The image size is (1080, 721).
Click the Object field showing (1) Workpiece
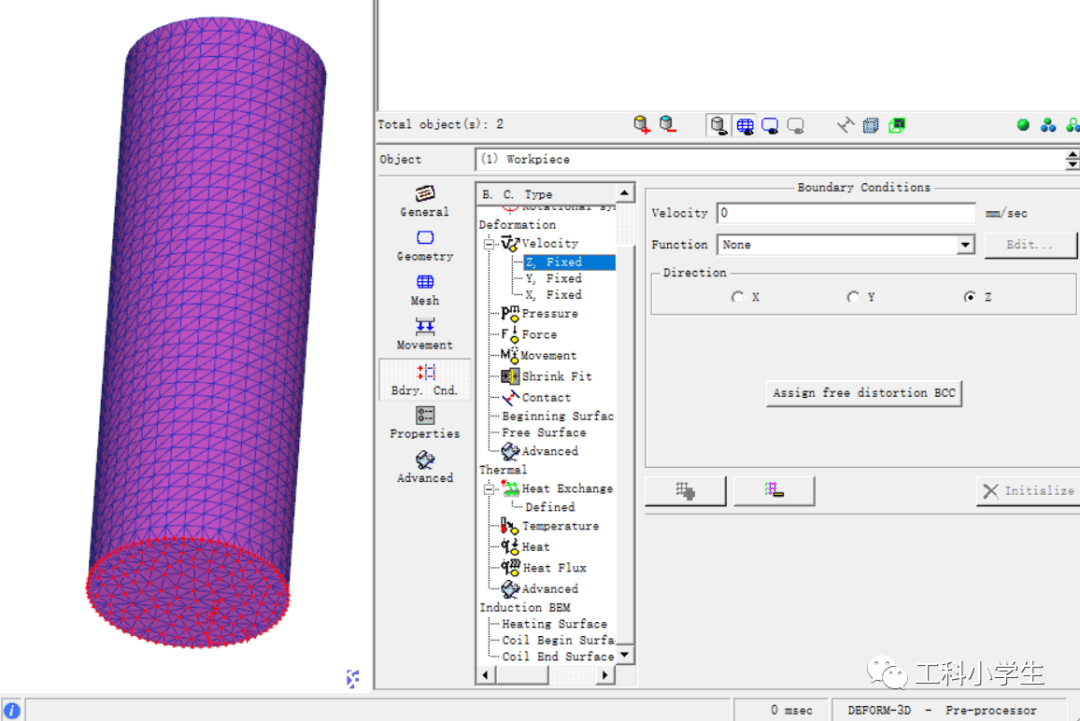point(770,160)
